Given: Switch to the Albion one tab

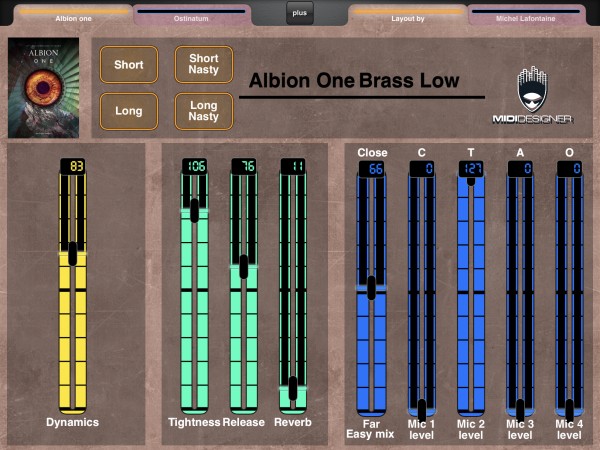Looking at the screenshot, I should 73,16.
